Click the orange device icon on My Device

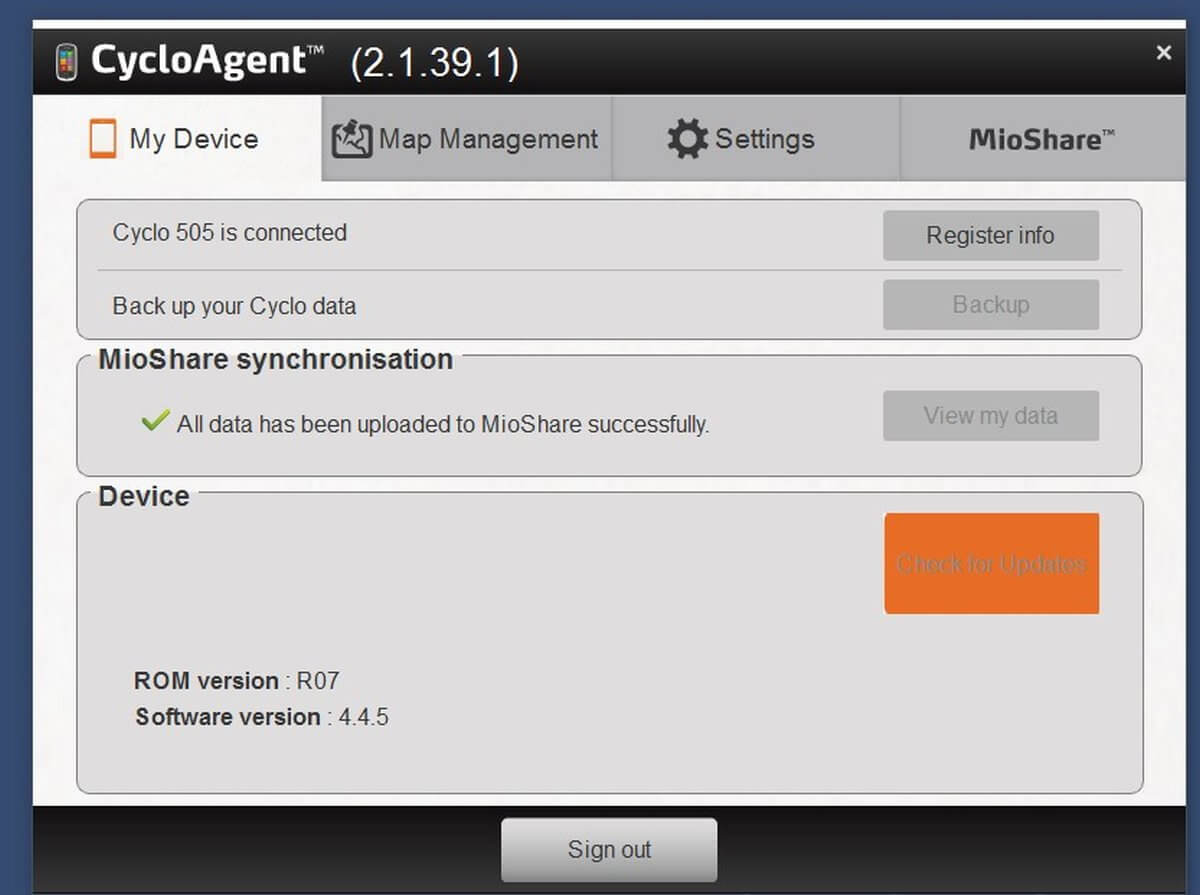pyautogui.click(x=102, y=138)
